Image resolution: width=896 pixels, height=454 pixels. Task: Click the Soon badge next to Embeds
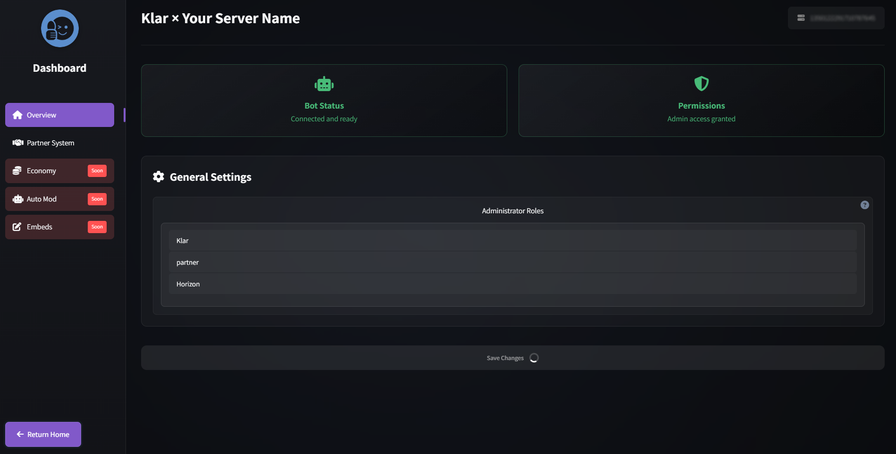click(x=97, y=227)
